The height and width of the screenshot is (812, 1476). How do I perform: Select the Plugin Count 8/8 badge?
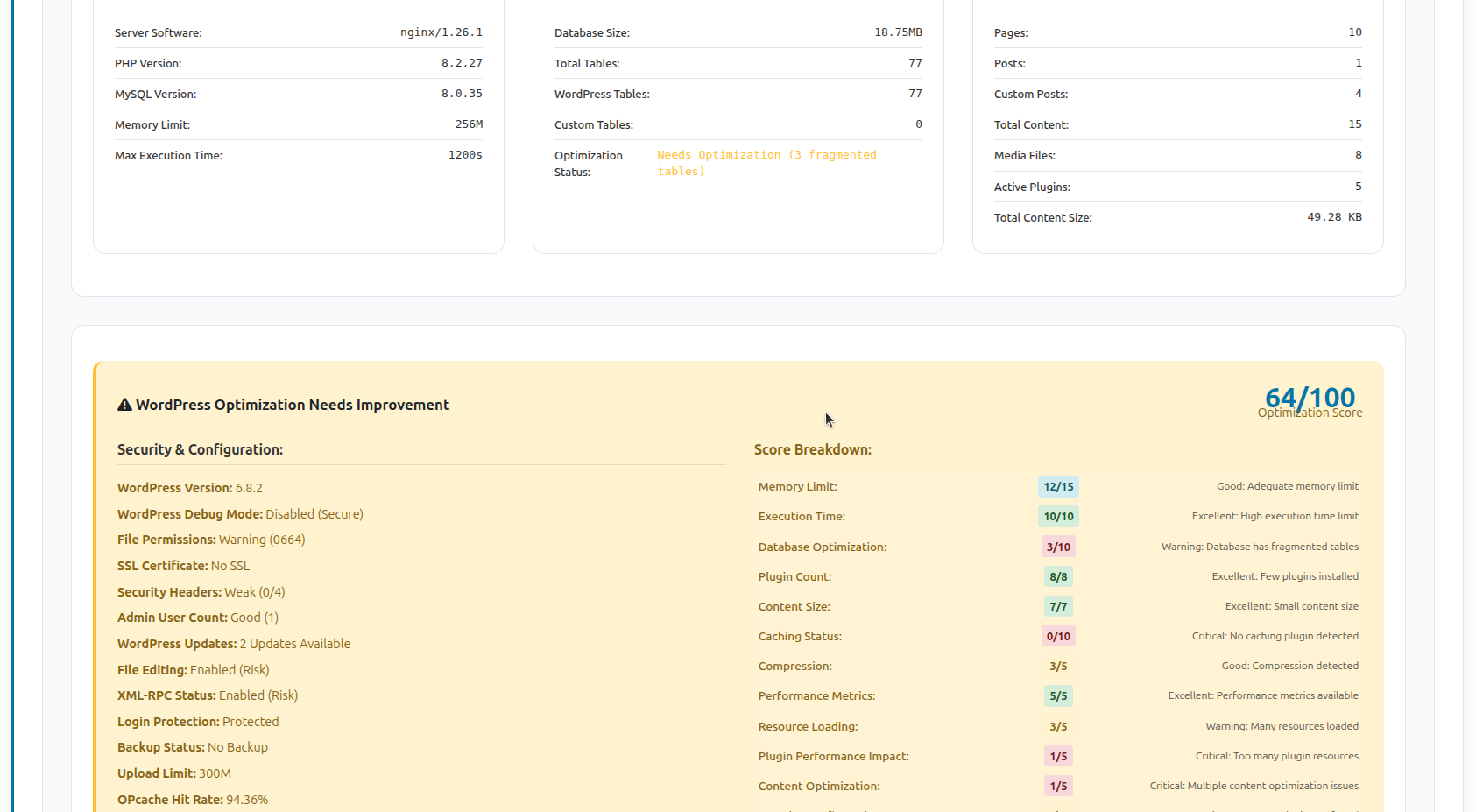point(1058,577)
